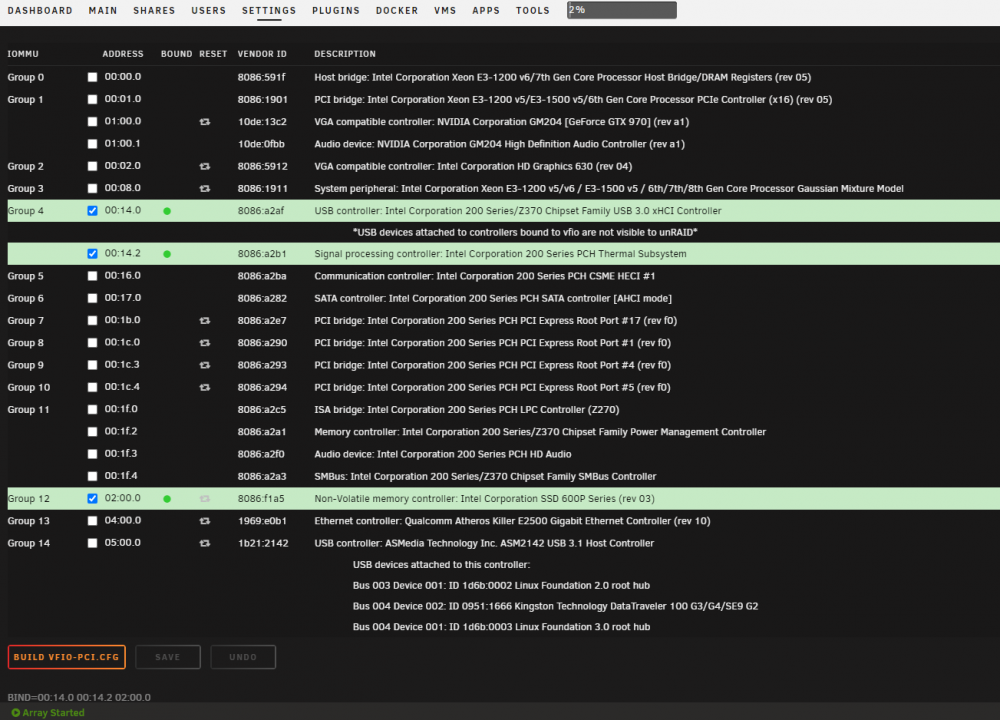Uncheck the USB controller 00:14.0 checkbox

(x=92, y=211)
